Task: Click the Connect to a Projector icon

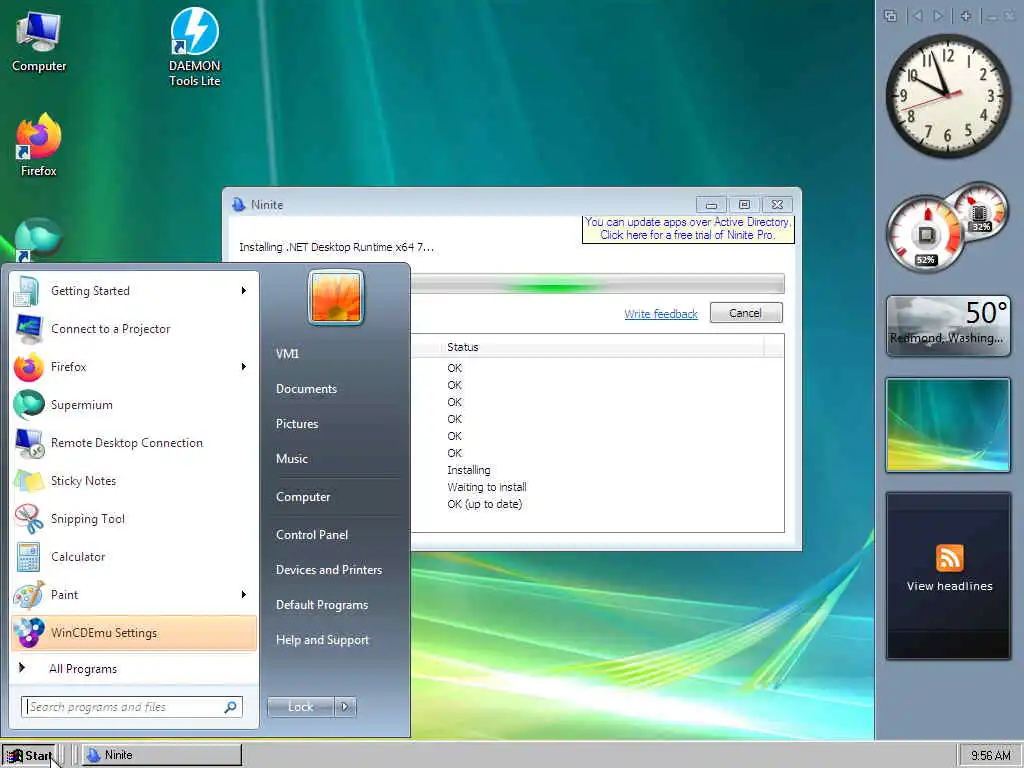Action: click(x=29, y=328)
